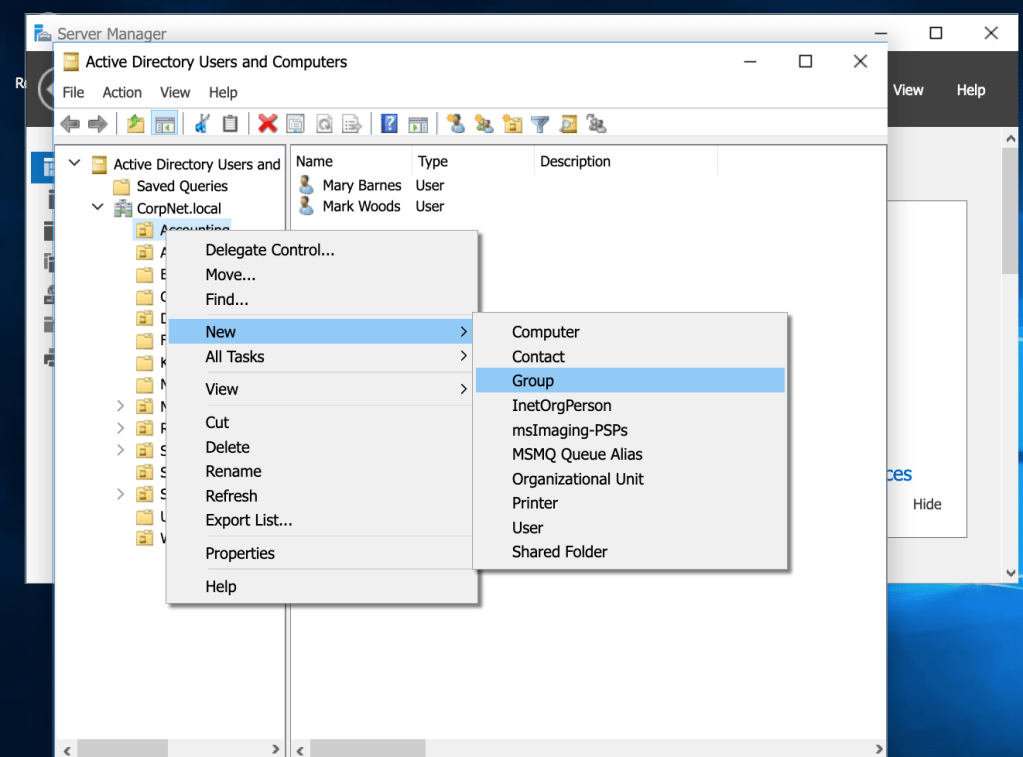This screenshot has width=1023, height=757.
Task: Collapse the Active Directory Users and Computers root
Action: 74,163
